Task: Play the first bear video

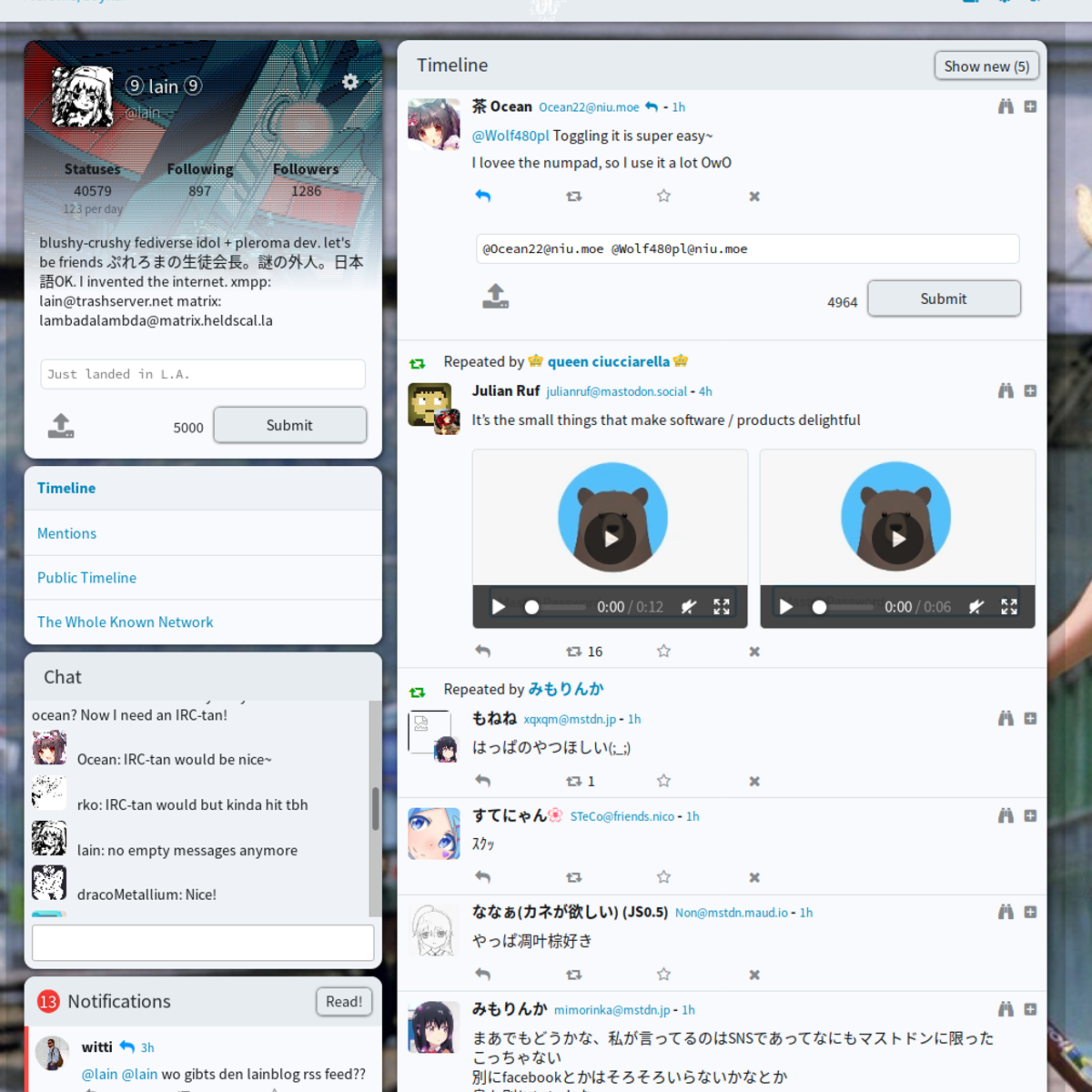Action: tap(611, 538)
